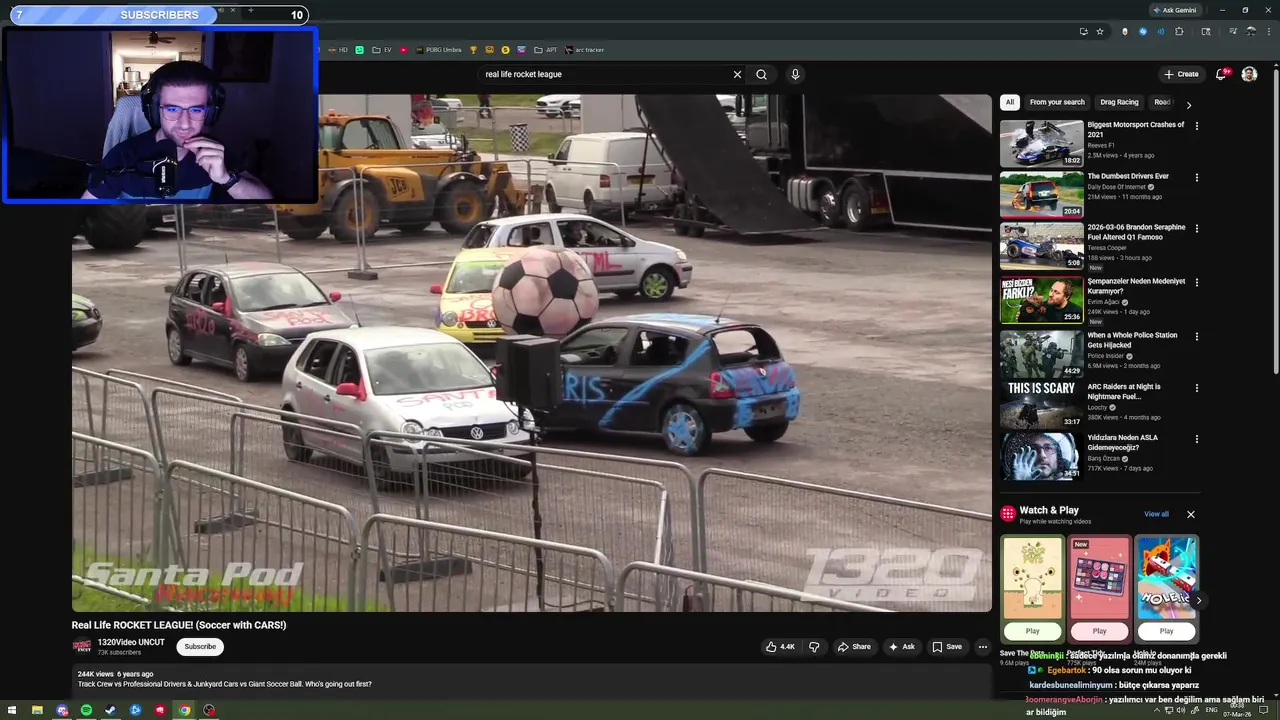Show hidden system tray icons

1158,710
